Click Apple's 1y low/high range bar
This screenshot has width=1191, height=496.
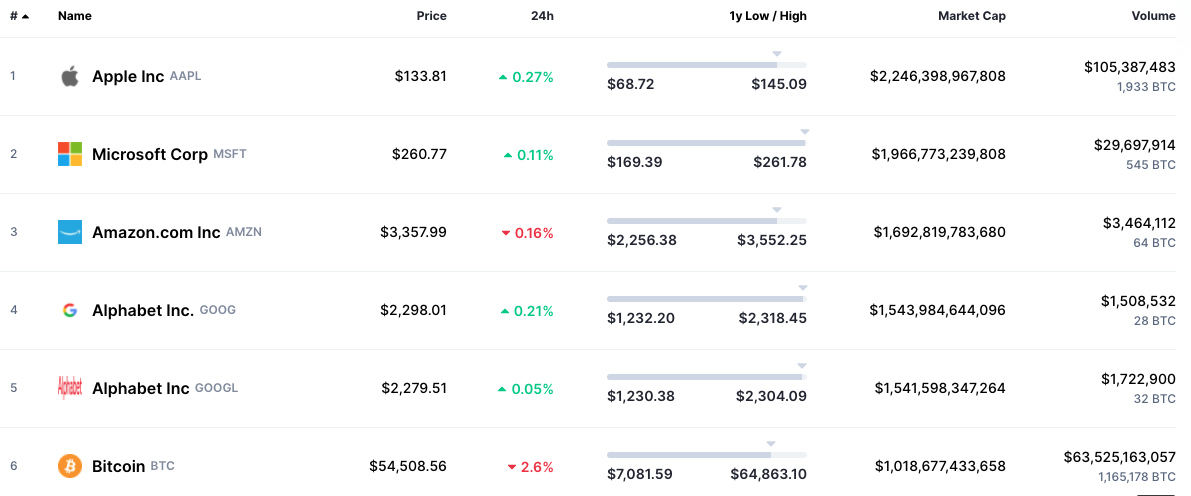pyautogui.click(x=706, y=65)
